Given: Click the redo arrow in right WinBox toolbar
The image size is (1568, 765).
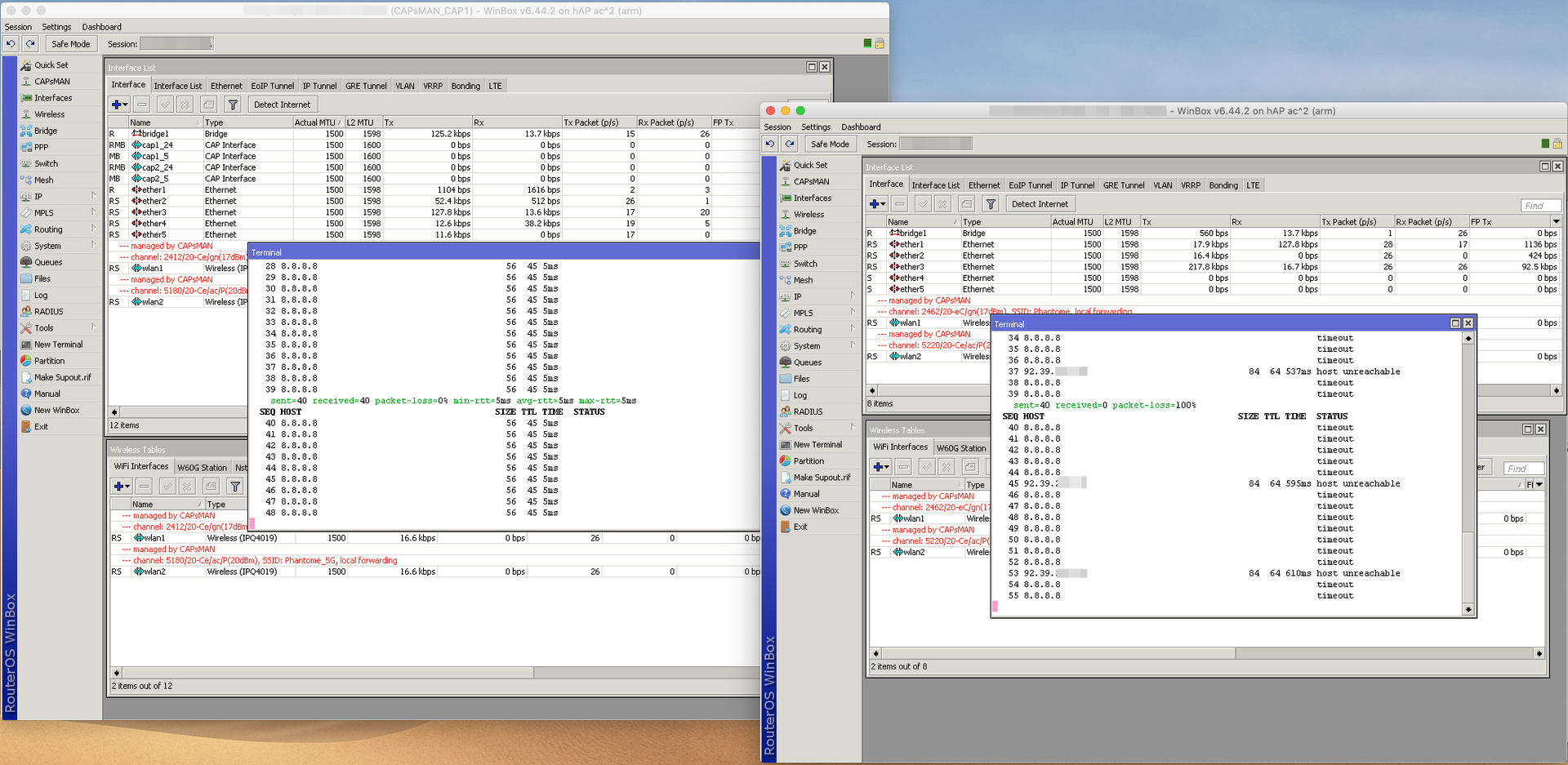Looking at the screenshot, I should 790,144.
